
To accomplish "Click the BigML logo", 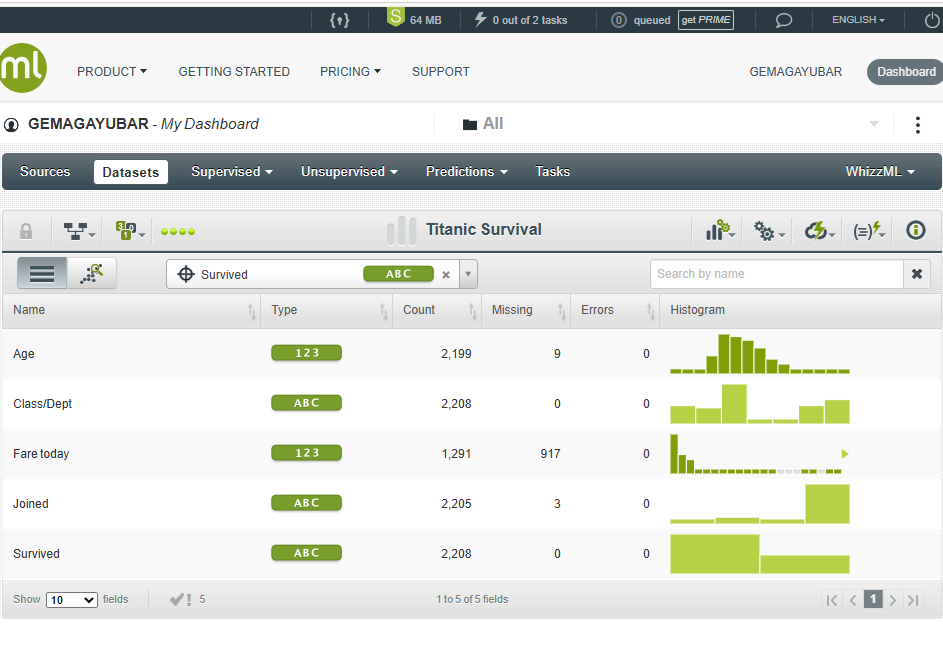I will [x=22, y=68].
